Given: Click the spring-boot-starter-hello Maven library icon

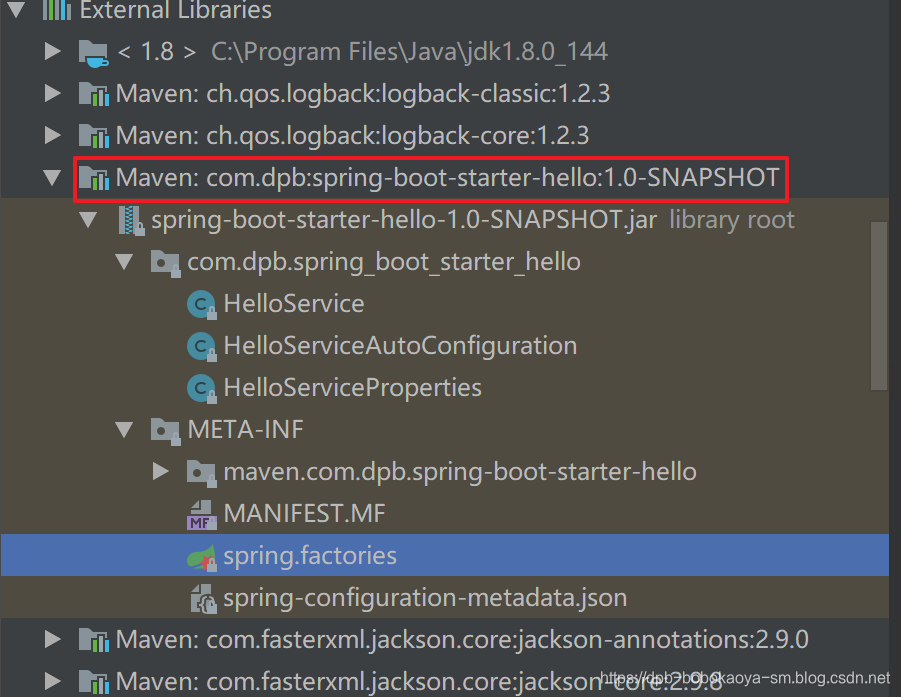Looking at the screenshot, I should point(94,178).
